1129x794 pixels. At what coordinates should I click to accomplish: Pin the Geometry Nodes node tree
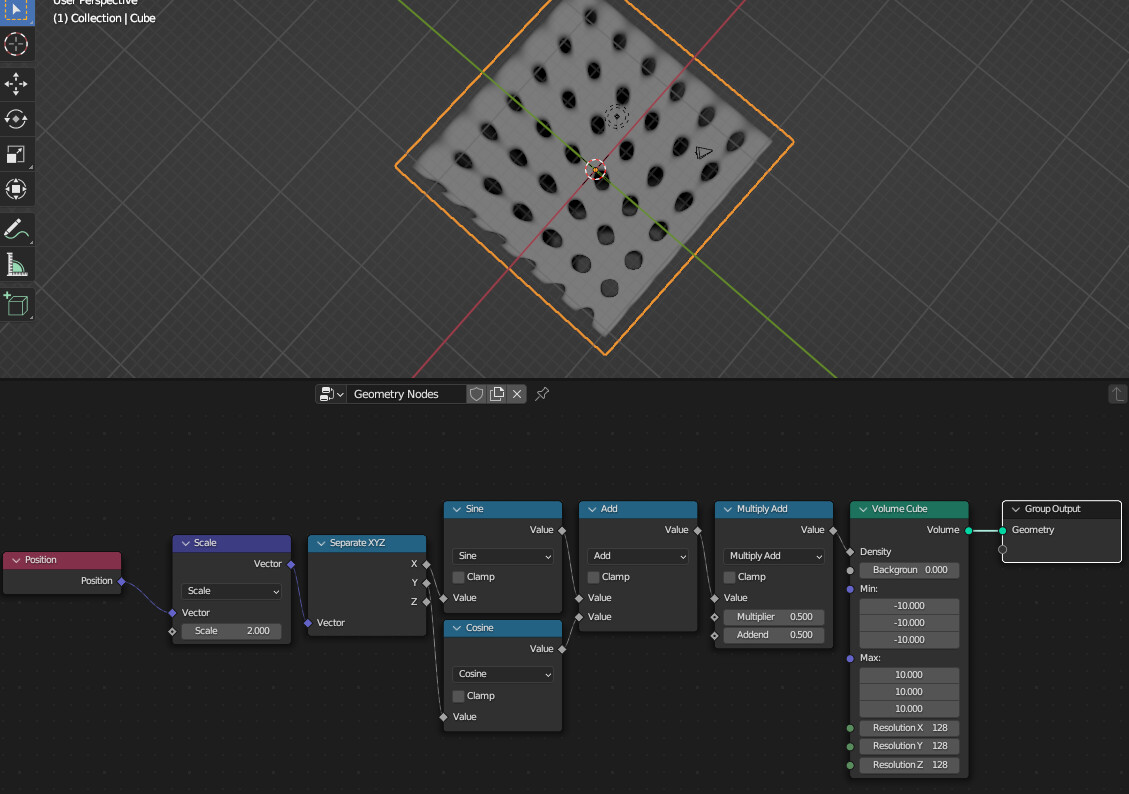[541, 394]
